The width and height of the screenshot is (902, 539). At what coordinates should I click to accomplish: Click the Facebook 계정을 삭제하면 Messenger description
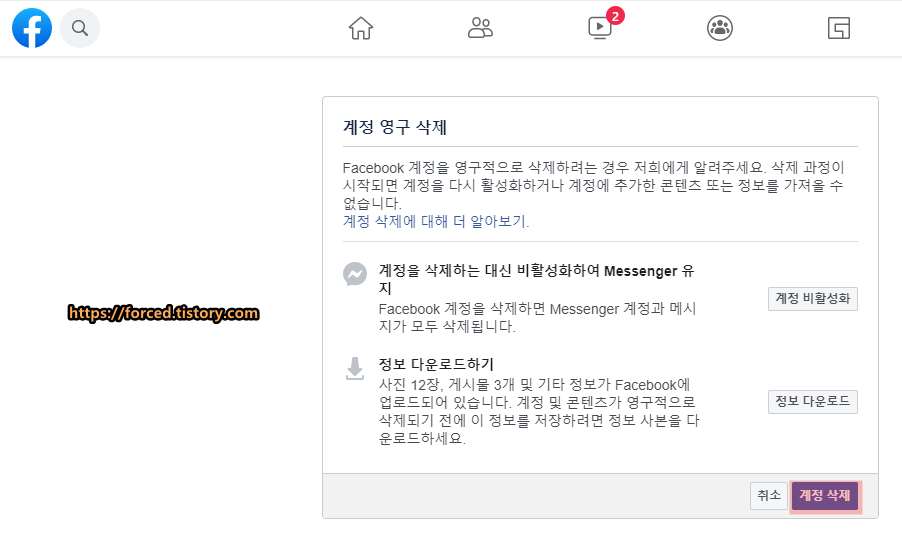point(537,318)
